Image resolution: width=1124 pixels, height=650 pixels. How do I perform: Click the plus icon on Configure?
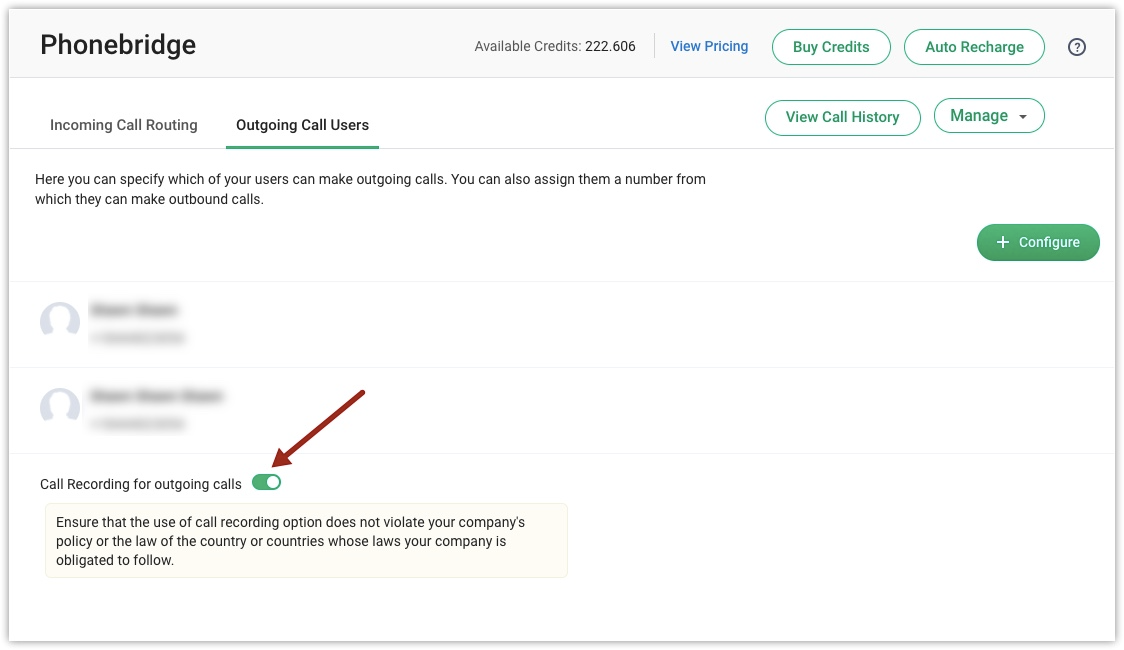(x=1004, y=243)
